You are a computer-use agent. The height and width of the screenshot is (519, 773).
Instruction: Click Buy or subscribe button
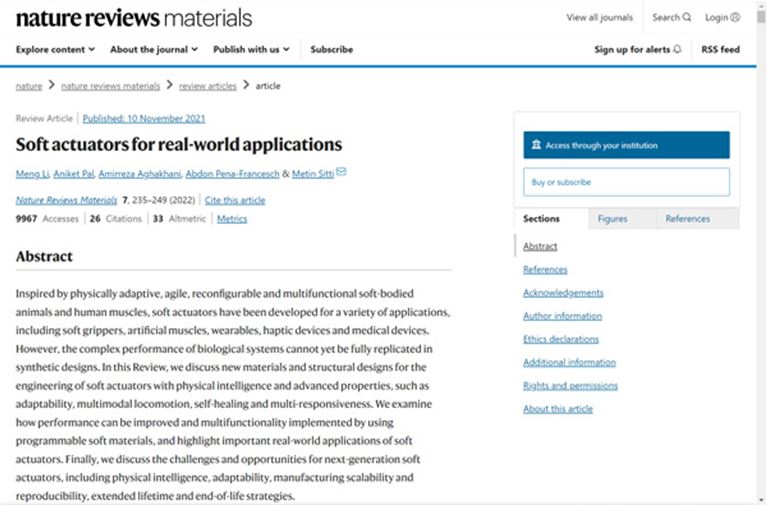626,182
